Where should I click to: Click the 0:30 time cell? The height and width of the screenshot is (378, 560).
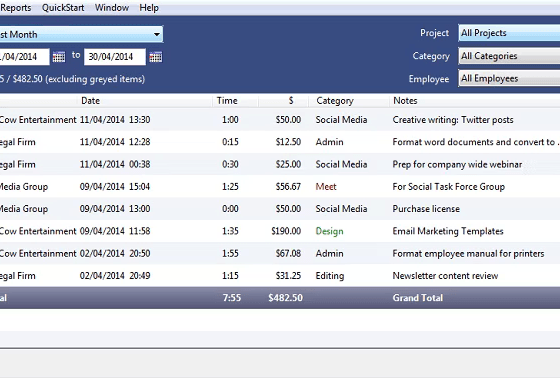point(230,164)
